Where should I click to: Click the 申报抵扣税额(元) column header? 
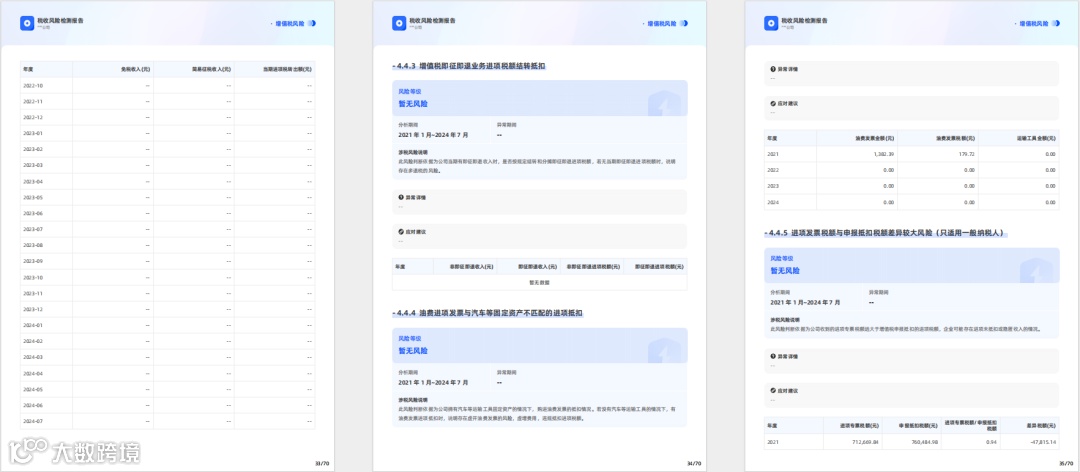pyautogui.click(x=918, y=425)
